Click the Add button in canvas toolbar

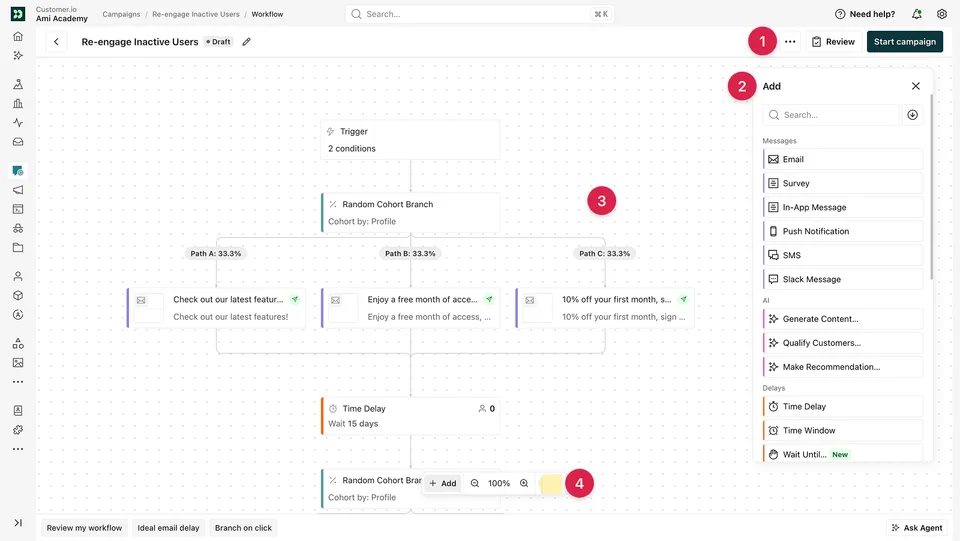coord(443,483)
